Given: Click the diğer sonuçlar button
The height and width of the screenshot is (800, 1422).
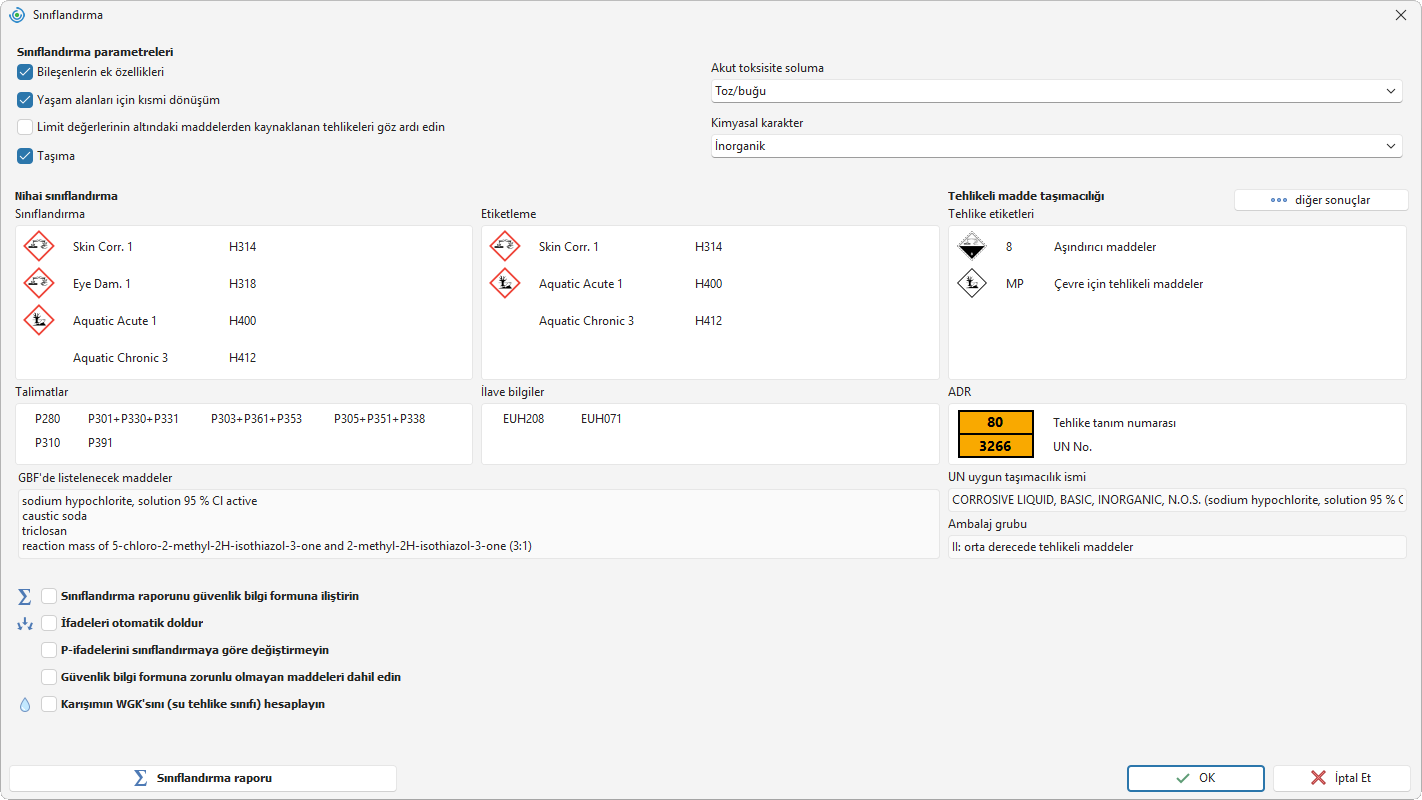Looking at the screenshot, I should coord(1321,200).
